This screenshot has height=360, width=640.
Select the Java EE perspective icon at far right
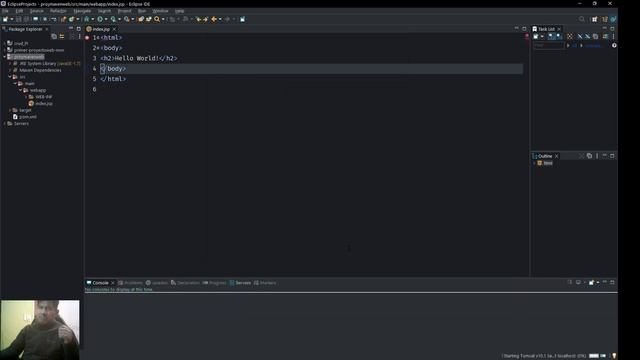click(x=613, y=19)
